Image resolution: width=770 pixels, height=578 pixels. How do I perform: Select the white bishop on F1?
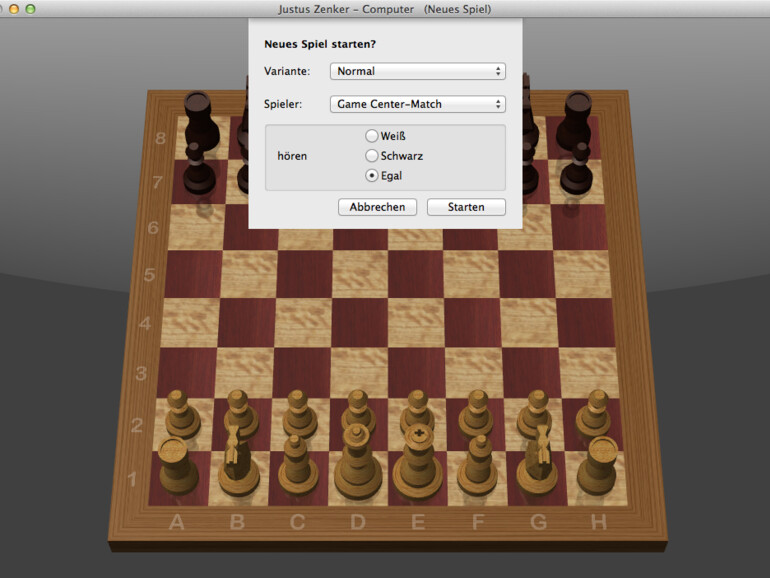point(477,466)
